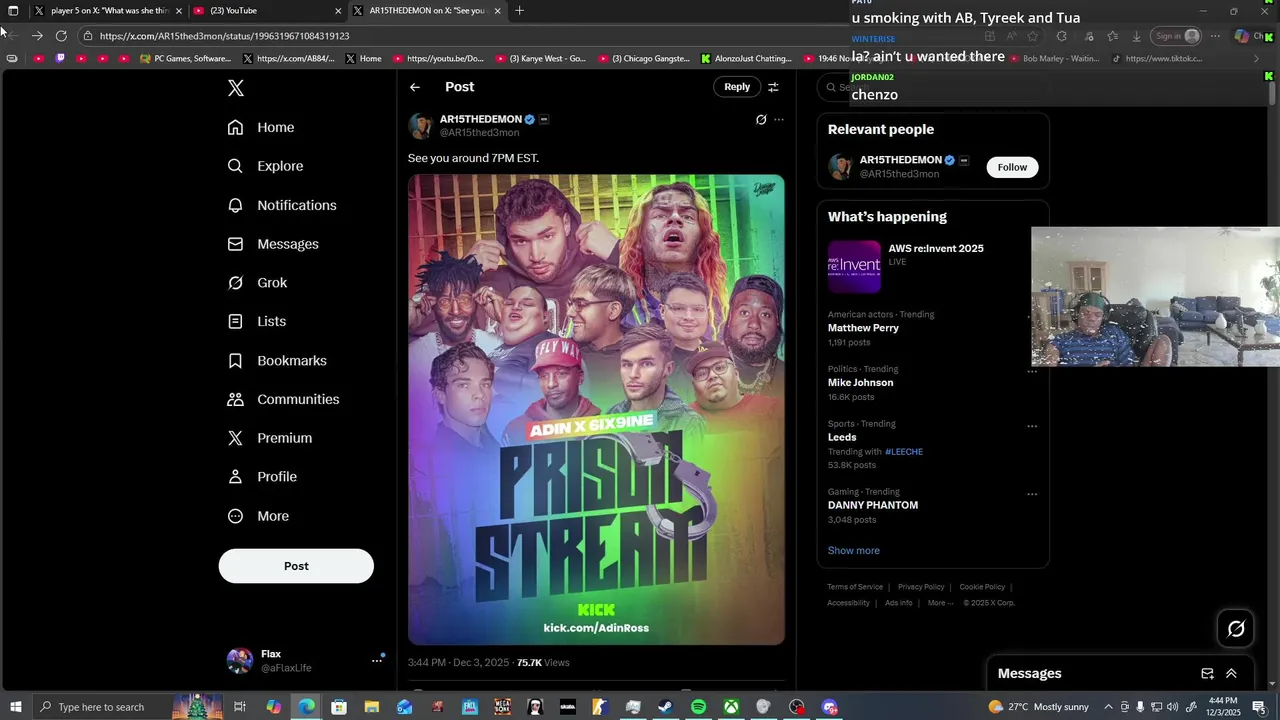Viewport: 1280px width, 720px height.
Task: Click Show more under What's happening
Action: point(854,551)
